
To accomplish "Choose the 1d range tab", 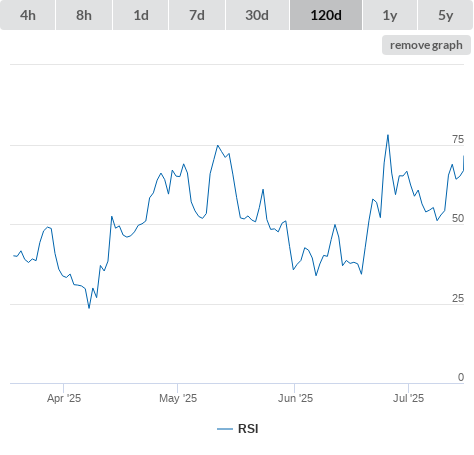I will pyautogui.click(x=141, y=15).
